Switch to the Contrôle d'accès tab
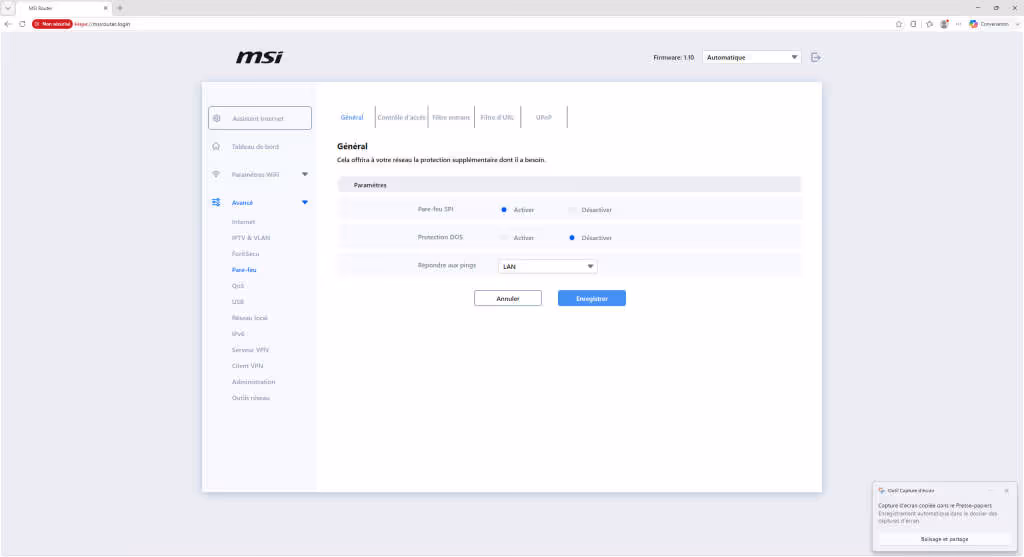 (401, 118)
